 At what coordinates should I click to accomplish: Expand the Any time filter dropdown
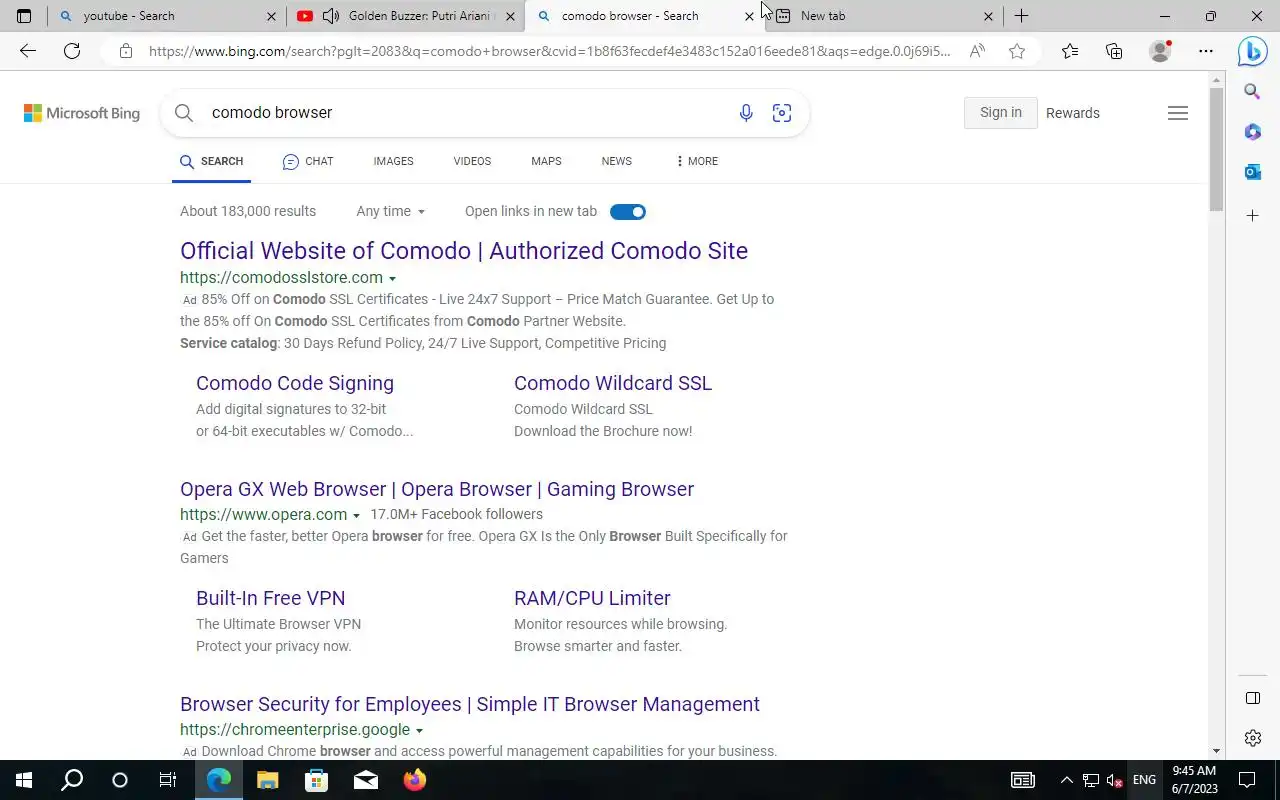pyautogui.click(x=391, y=211)
